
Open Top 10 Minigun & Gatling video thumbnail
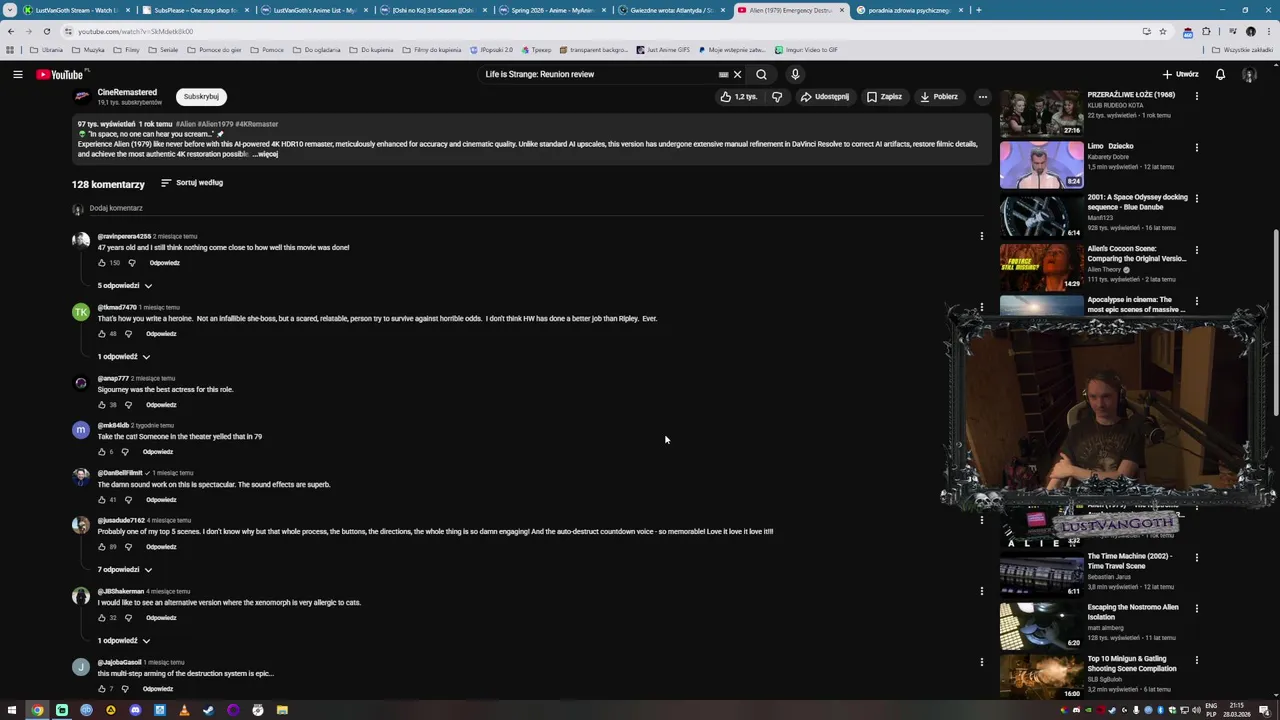pyautogui.click(x=1041, y=676)
